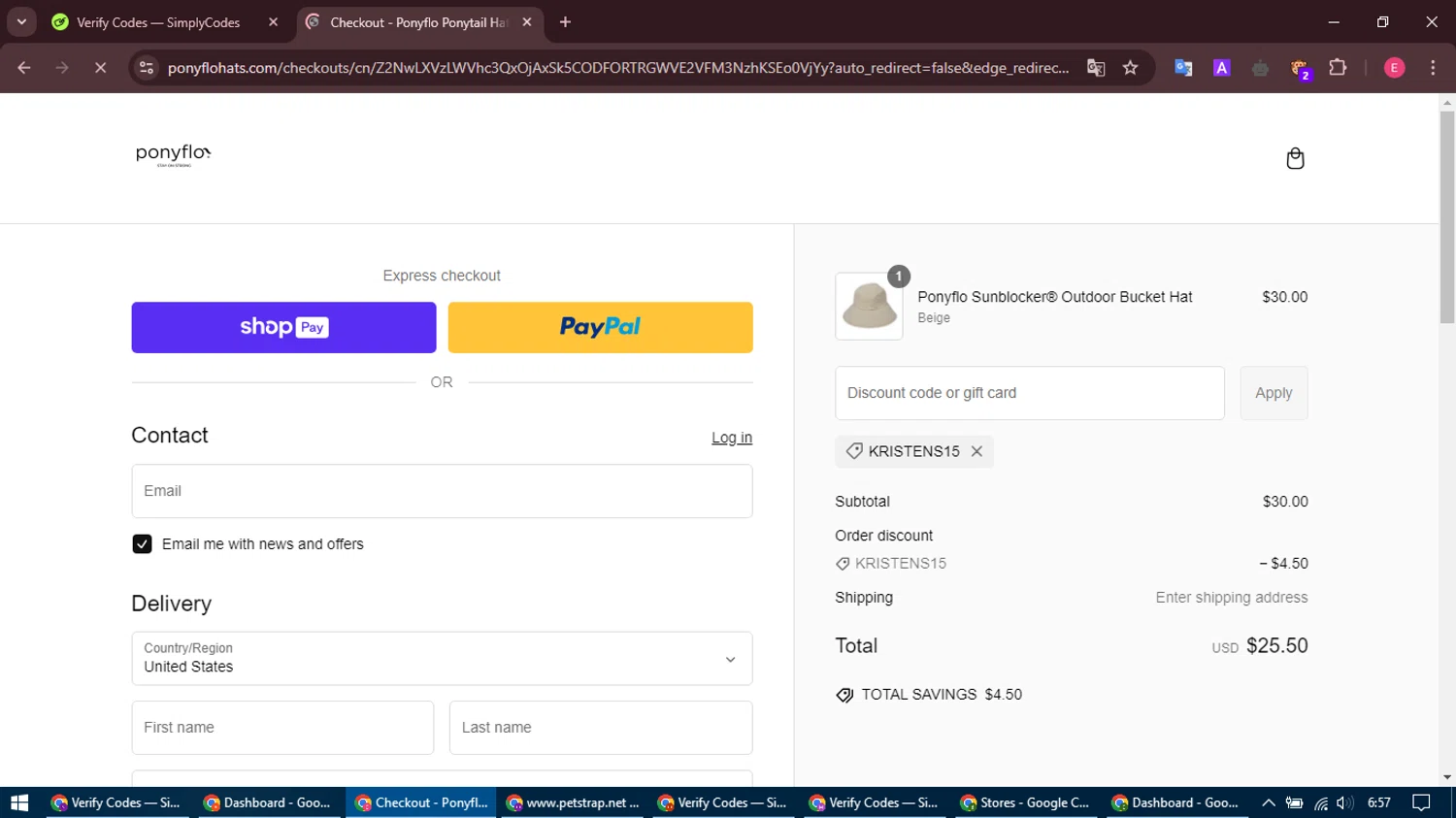1456x818 pixels.
Task: Open the purple A extension
Action: point(1222,68)
